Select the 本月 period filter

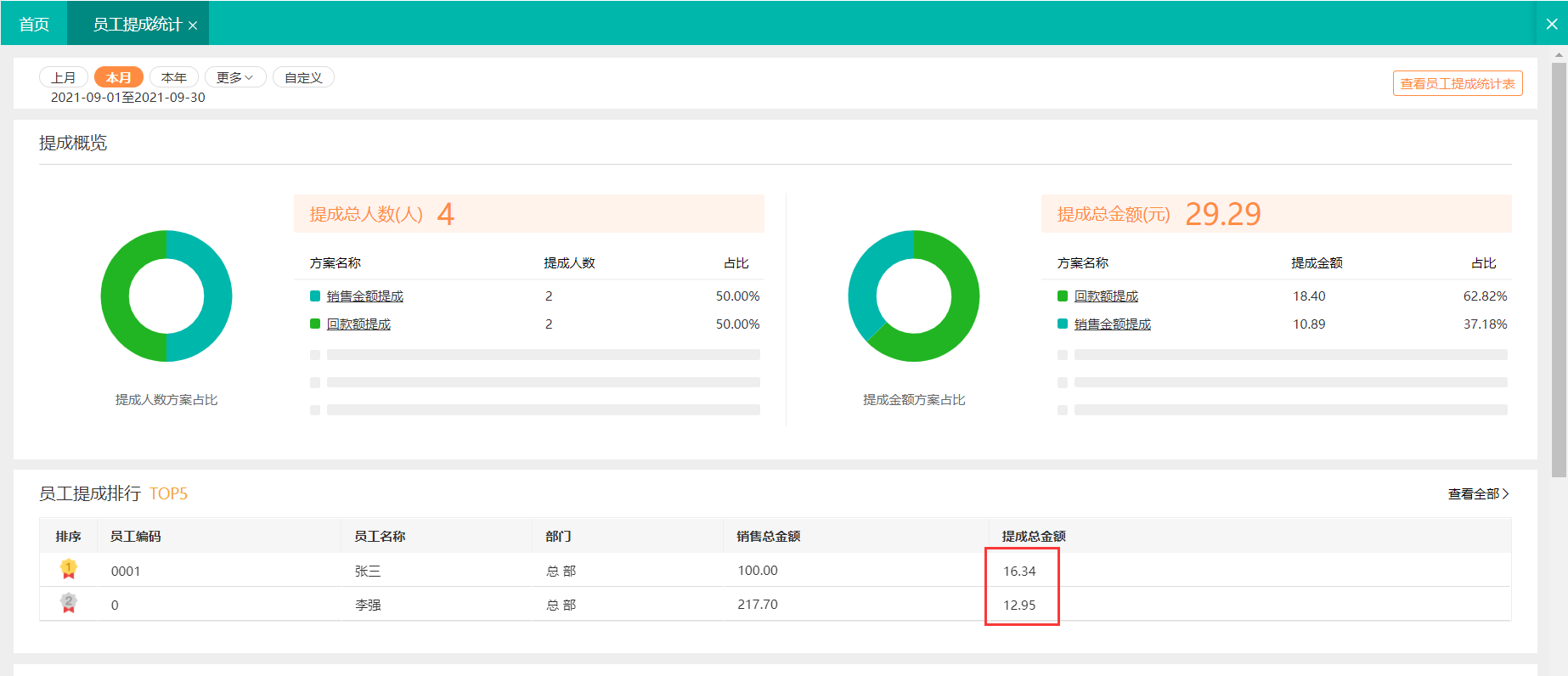point(119,77)
